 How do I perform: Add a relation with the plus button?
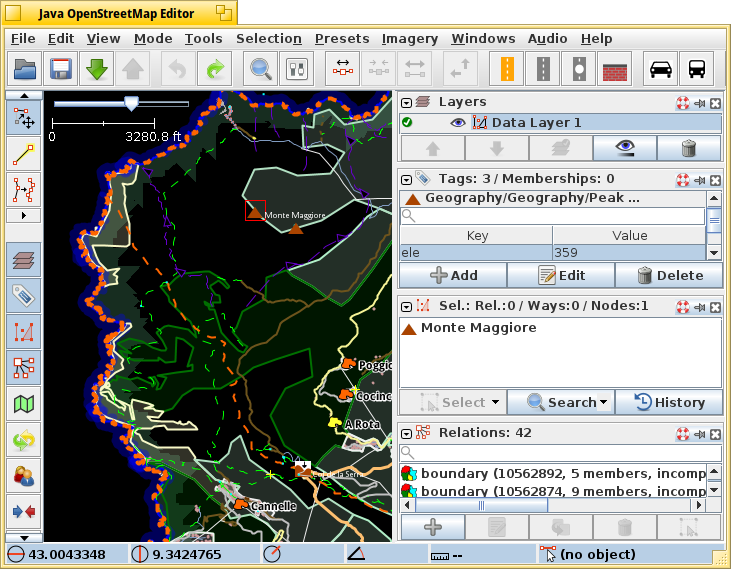[433, 527]
